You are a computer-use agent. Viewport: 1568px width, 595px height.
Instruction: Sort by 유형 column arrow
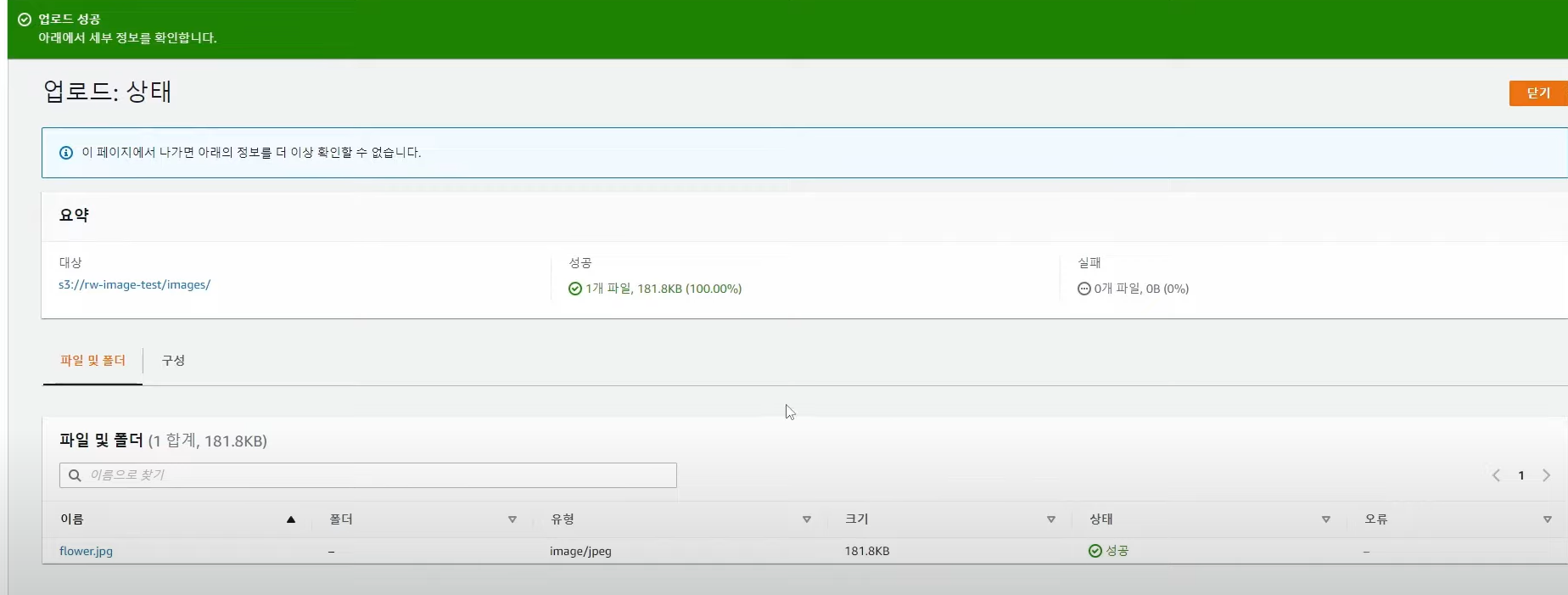click(x=807, y=519)
